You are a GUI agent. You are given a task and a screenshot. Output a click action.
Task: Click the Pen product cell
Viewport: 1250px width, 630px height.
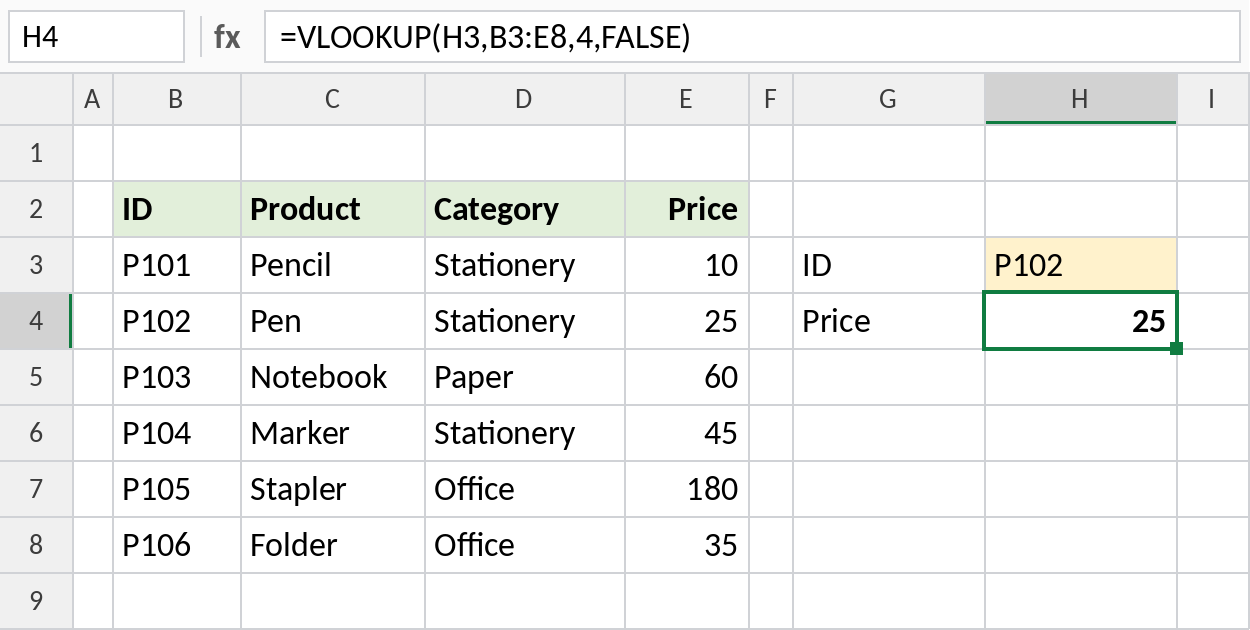coord(333,321)
